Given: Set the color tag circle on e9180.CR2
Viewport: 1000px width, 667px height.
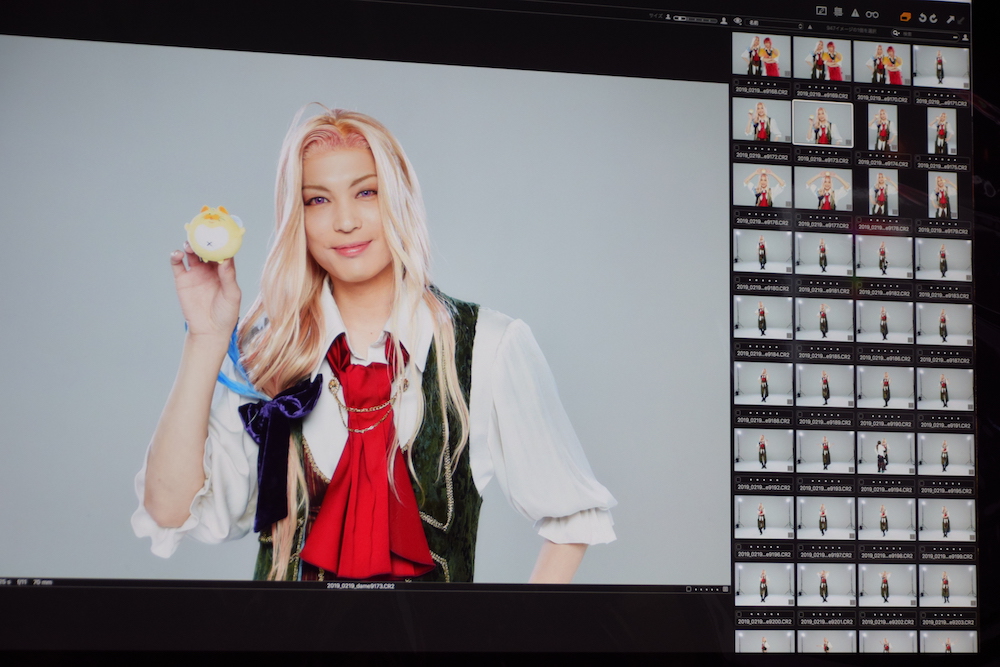Looking at the screenshot, I should point(738,279).
